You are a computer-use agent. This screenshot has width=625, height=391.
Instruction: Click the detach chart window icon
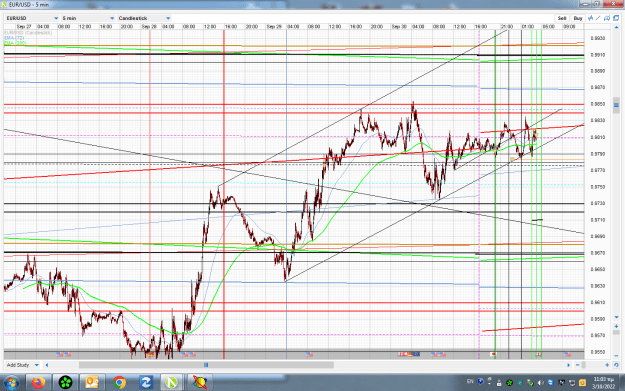616,18
